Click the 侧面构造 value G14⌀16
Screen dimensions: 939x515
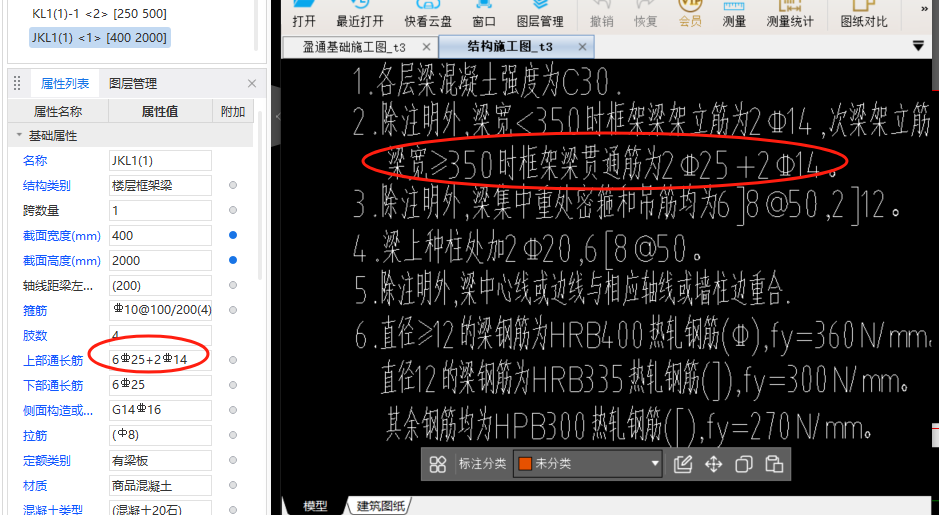(x=160, y=410)
